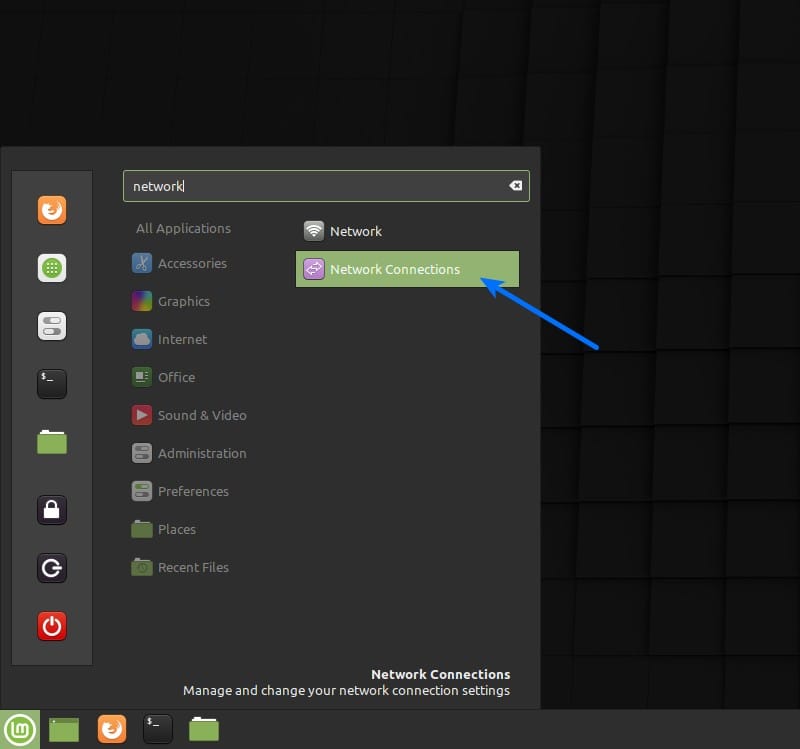Click the Linux Mint menu button
The image size is (800, 749).
coord(19,729)
